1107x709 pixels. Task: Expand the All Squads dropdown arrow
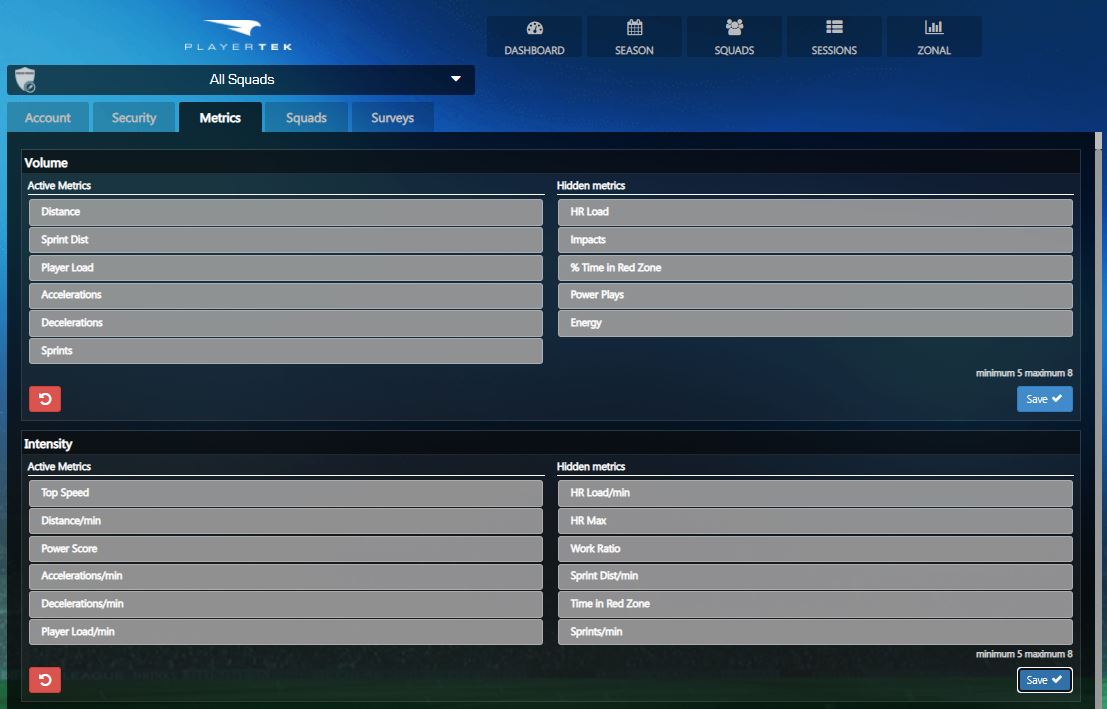456,78
